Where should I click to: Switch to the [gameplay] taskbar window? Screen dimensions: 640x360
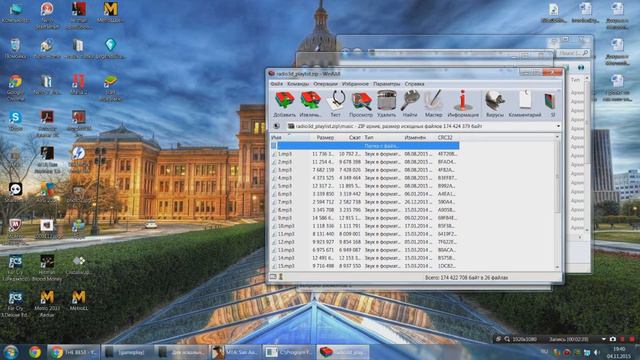coord(127,352)
